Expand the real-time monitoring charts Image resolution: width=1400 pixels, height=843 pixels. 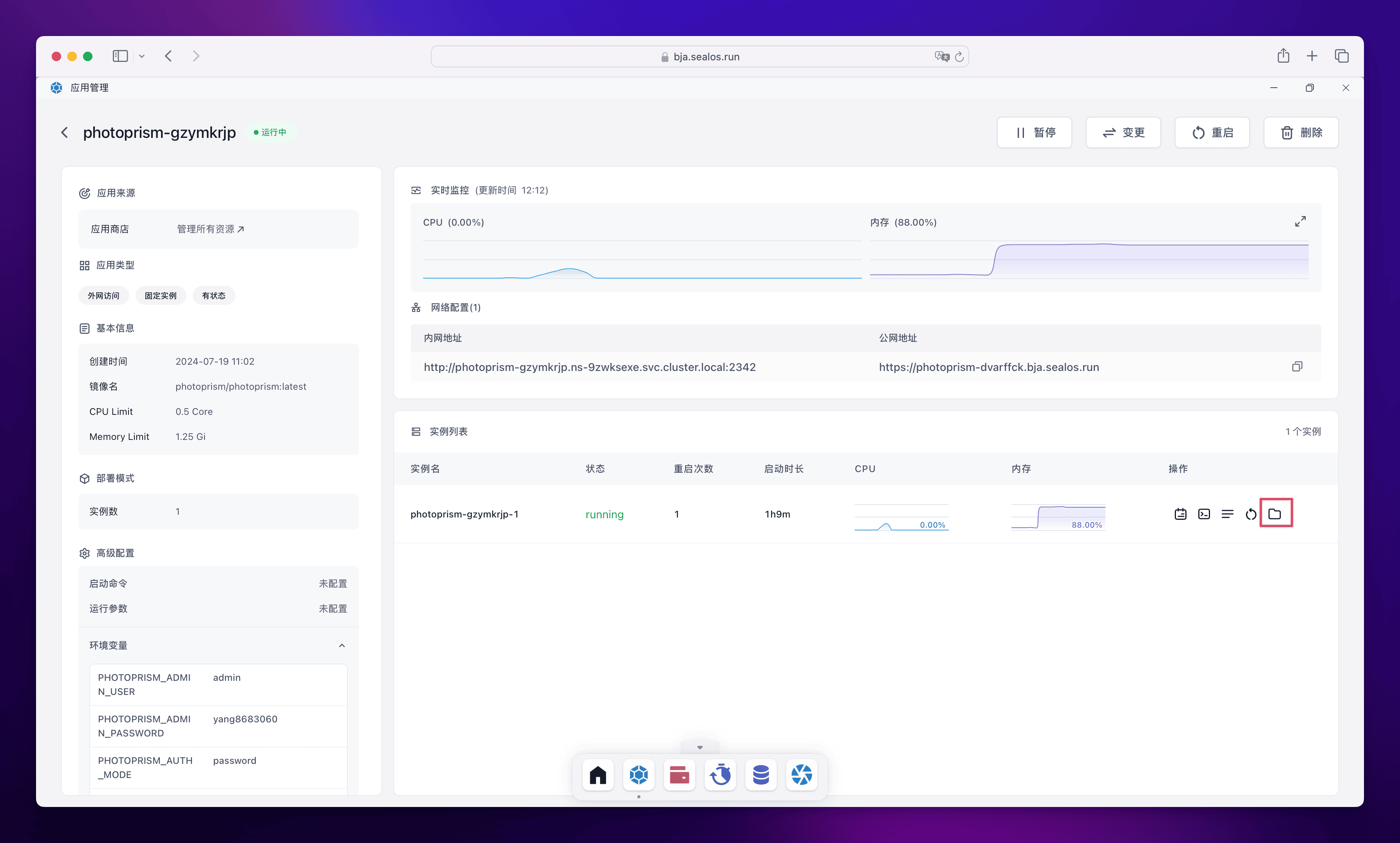1300,222
